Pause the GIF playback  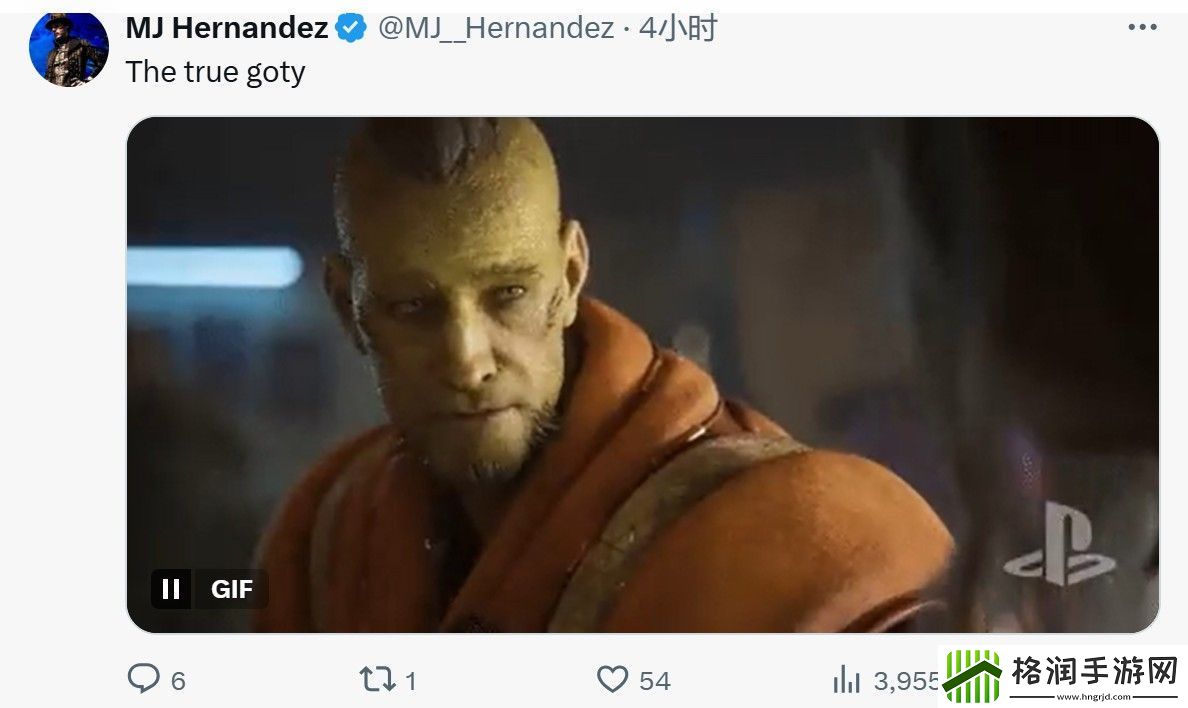[171, 589]
